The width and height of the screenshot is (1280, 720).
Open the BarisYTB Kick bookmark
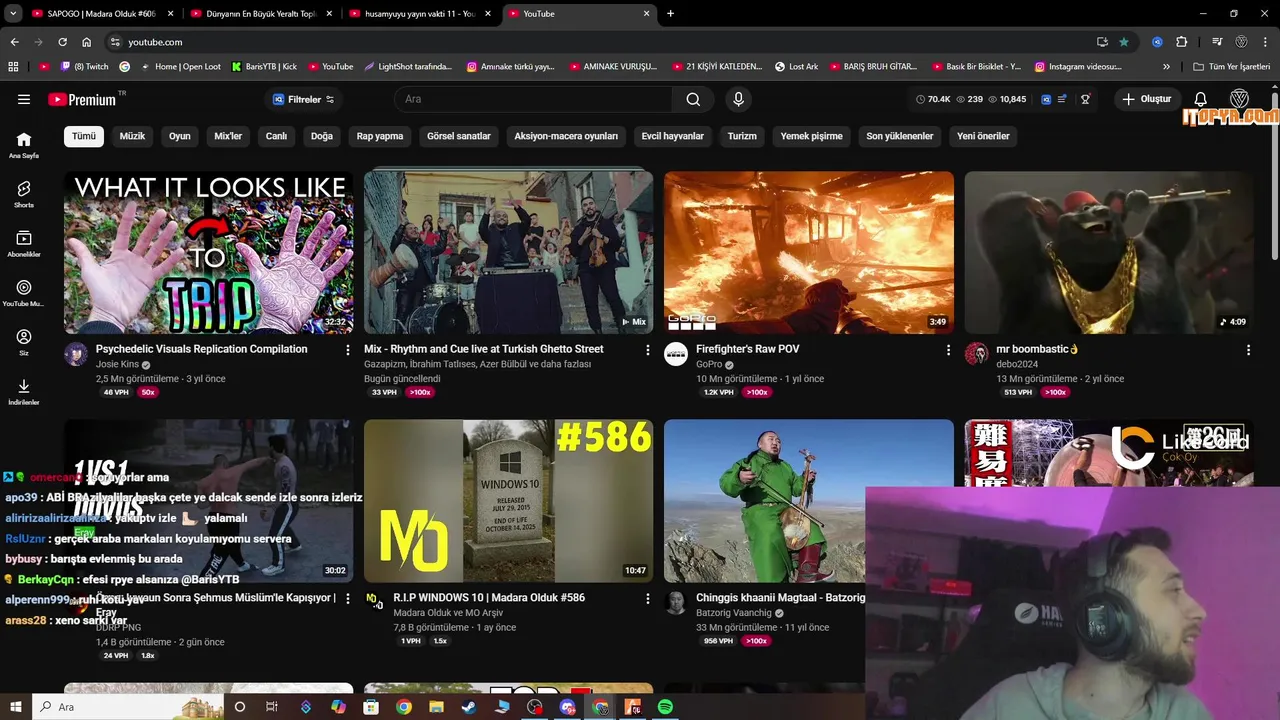(264, 67)
